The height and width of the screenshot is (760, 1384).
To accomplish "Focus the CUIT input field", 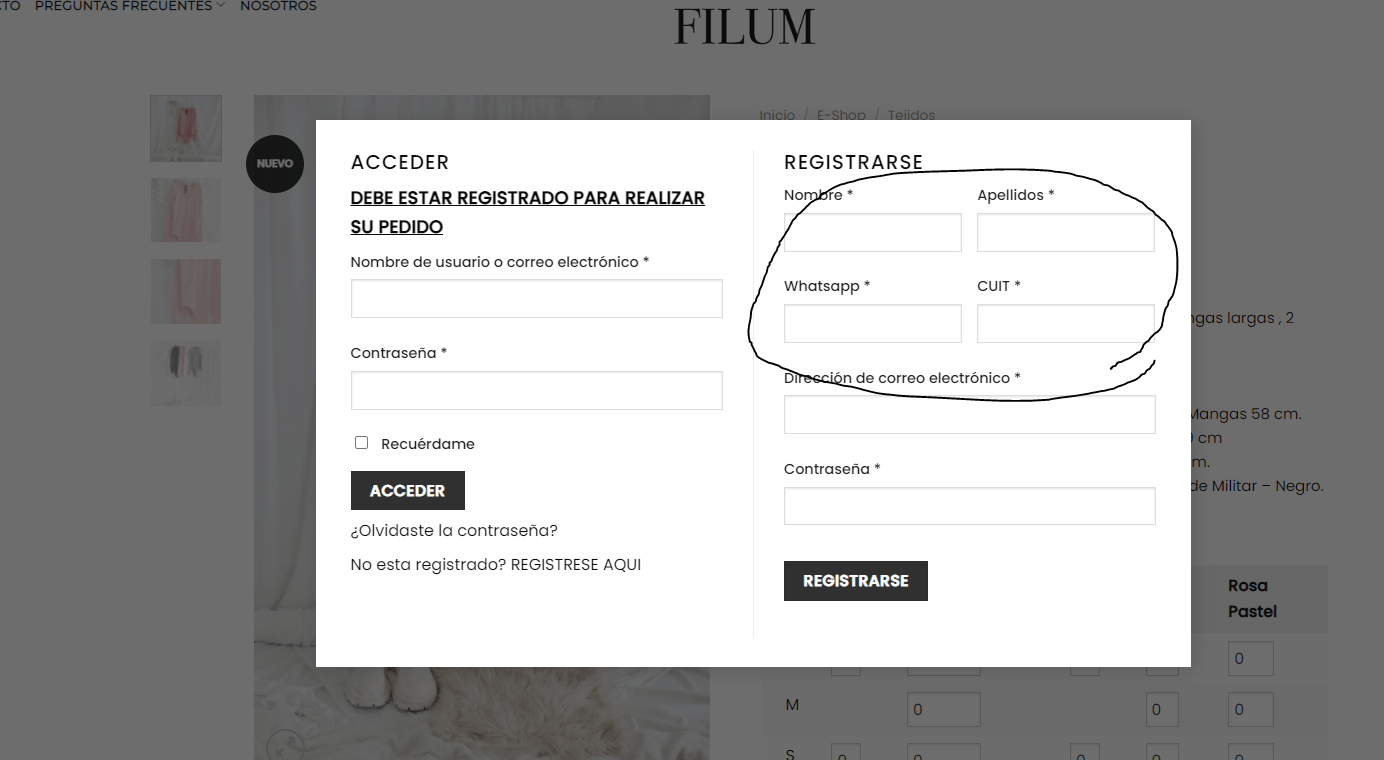I will coord(1066,324).
